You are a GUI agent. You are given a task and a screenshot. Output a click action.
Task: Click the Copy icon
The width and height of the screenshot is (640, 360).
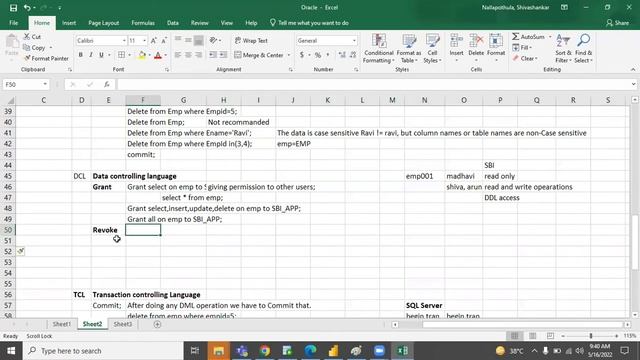click(x=27, y=47)
